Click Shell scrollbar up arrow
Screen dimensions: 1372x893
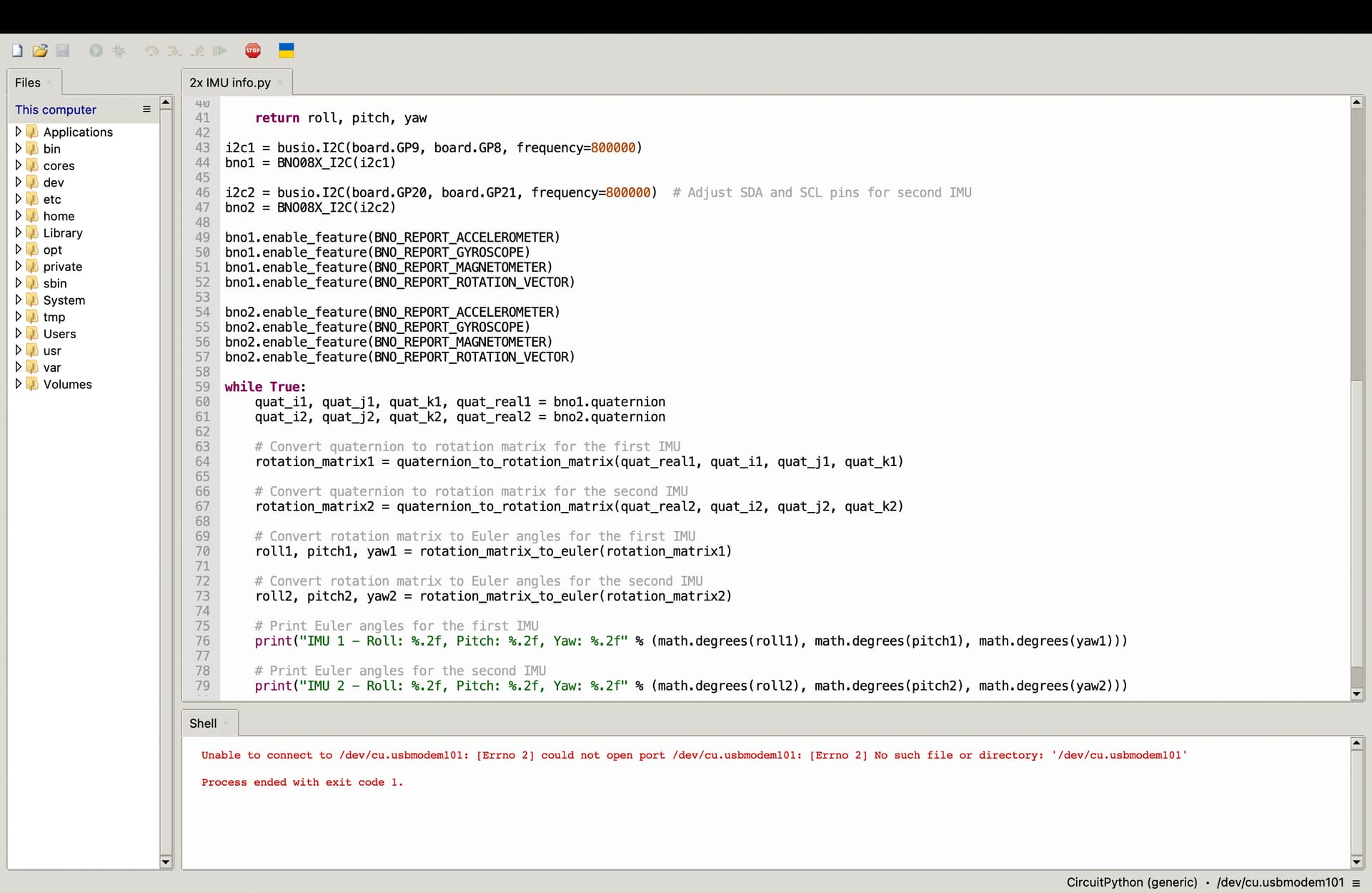coord(1356,744)
